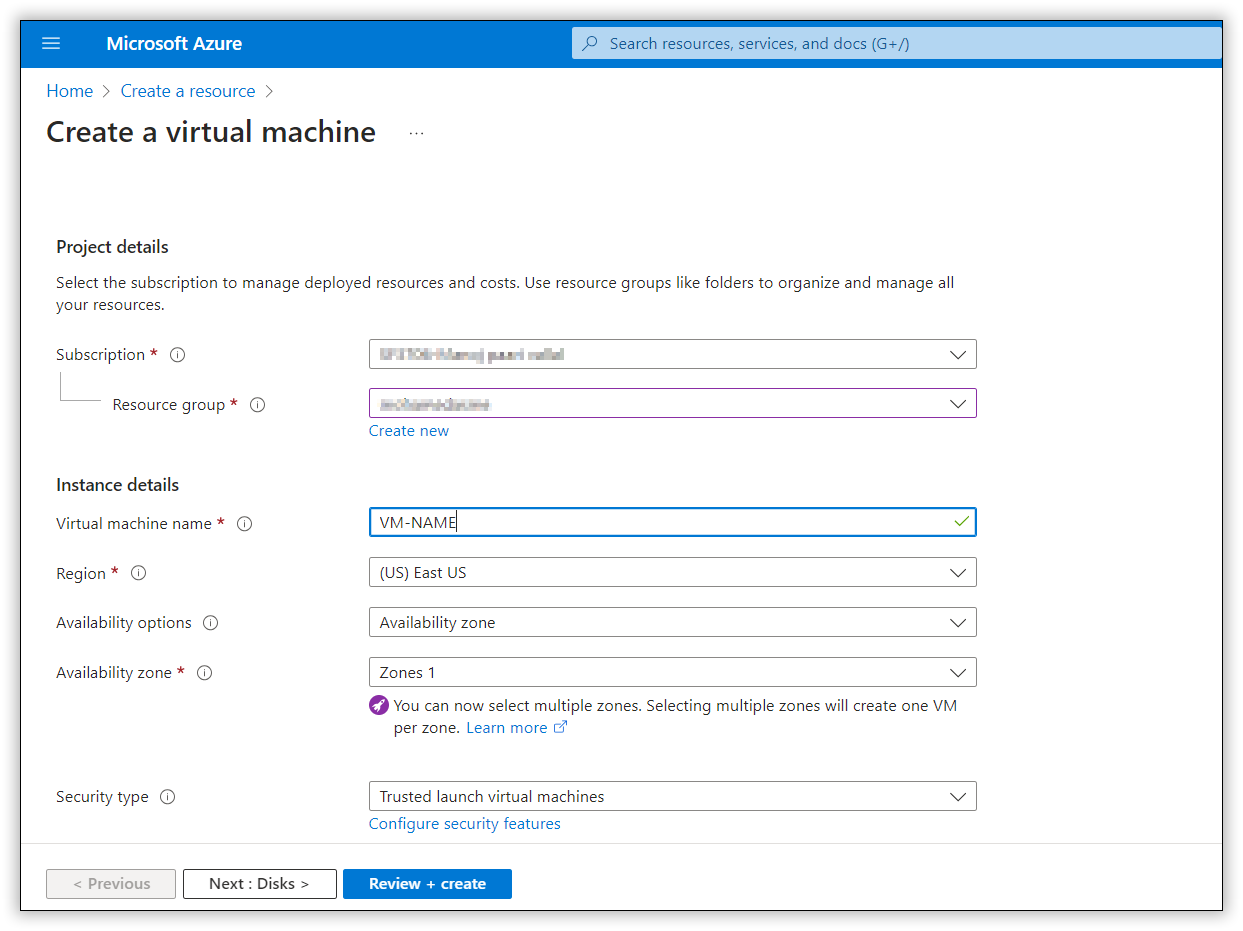Viewport: 1243px width, 931px height.
Task: Click the Availability options info icon
Action: [x=210, y=623]
